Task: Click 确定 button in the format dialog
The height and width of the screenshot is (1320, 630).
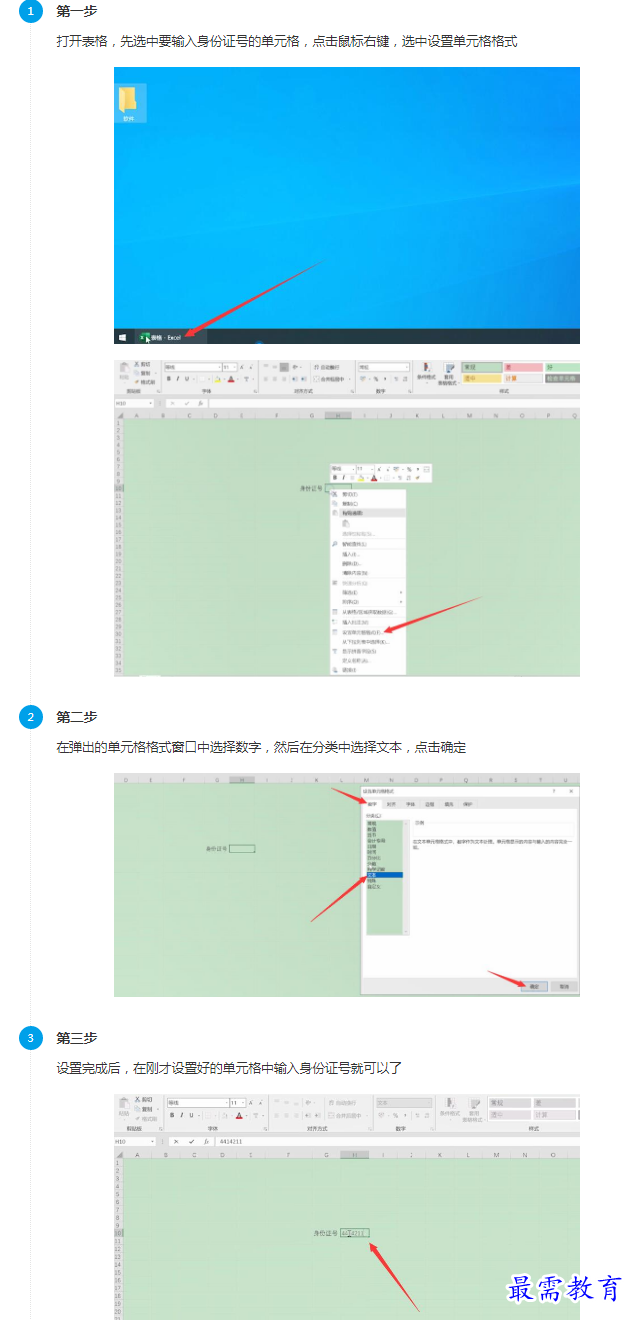Action: tap(533, 986)
